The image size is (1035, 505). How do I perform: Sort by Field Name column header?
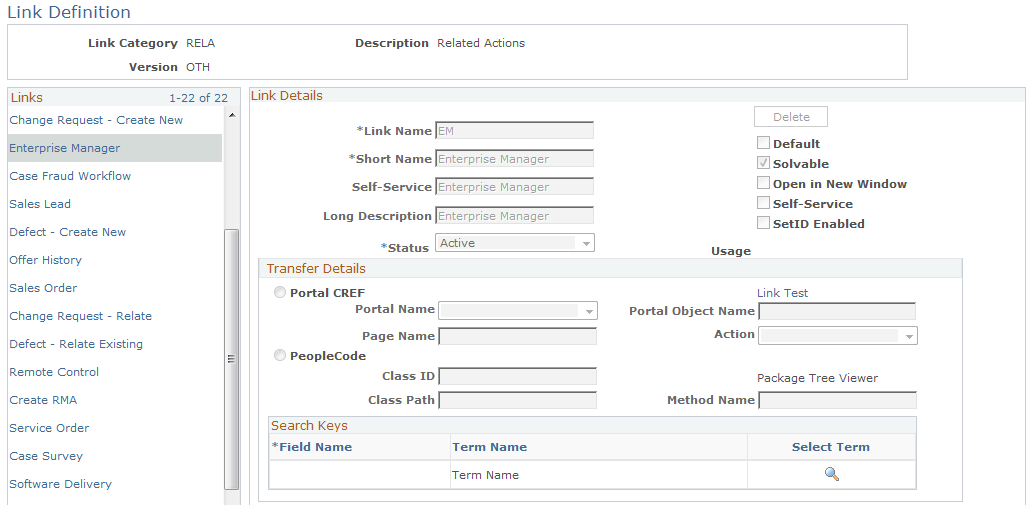click(x=312, y=447)
